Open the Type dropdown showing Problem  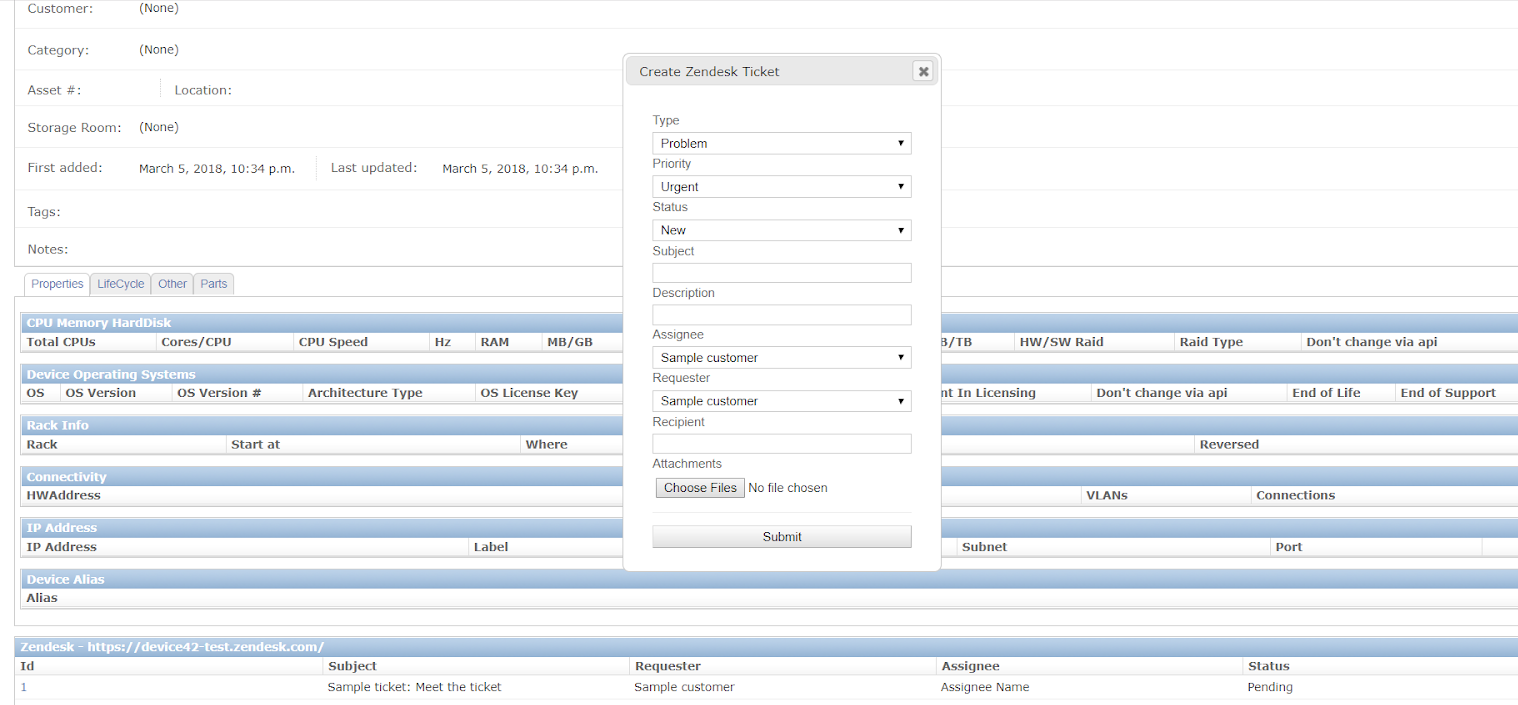click(x=782, y=143)
